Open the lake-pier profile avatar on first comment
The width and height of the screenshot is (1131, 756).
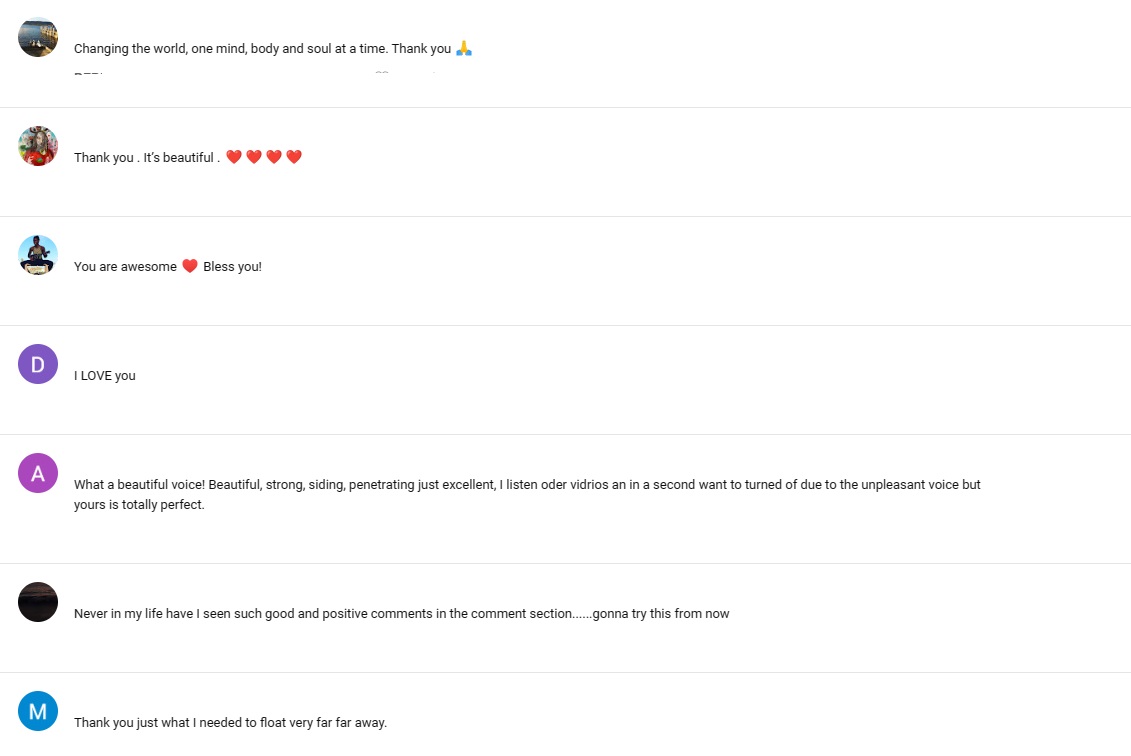pos(38,37)
